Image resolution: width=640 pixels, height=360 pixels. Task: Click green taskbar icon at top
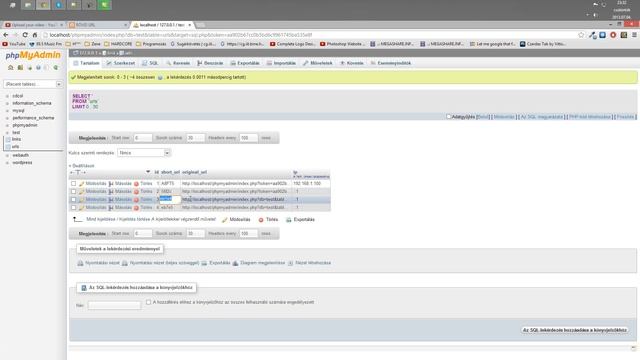(104, 5)
